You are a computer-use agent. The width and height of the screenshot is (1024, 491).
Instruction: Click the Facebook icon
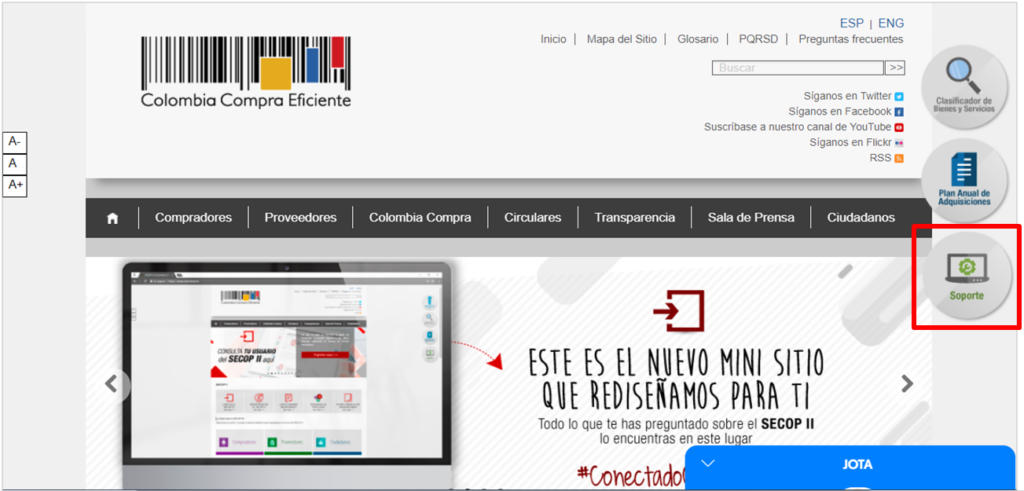pyautogui.click(x=899, y=112)
